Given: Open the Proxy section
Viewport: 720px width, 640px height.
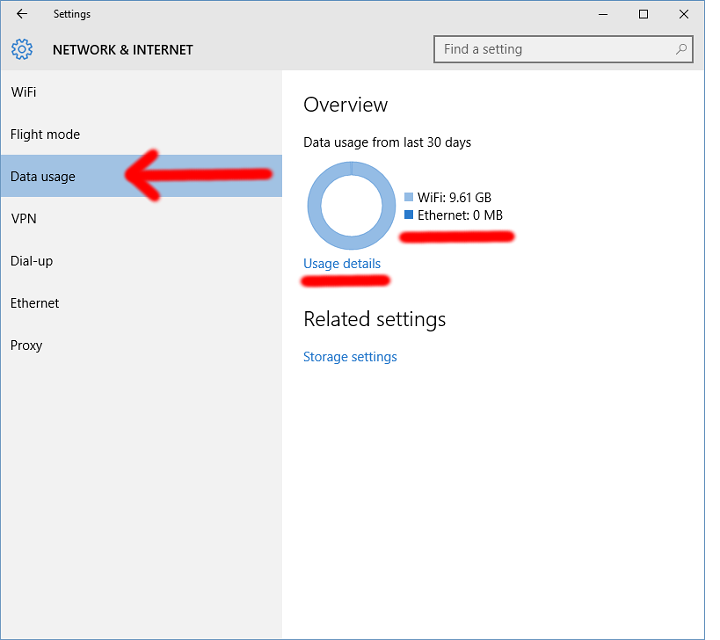Looking at the screenshot, I should click(141, 345).
